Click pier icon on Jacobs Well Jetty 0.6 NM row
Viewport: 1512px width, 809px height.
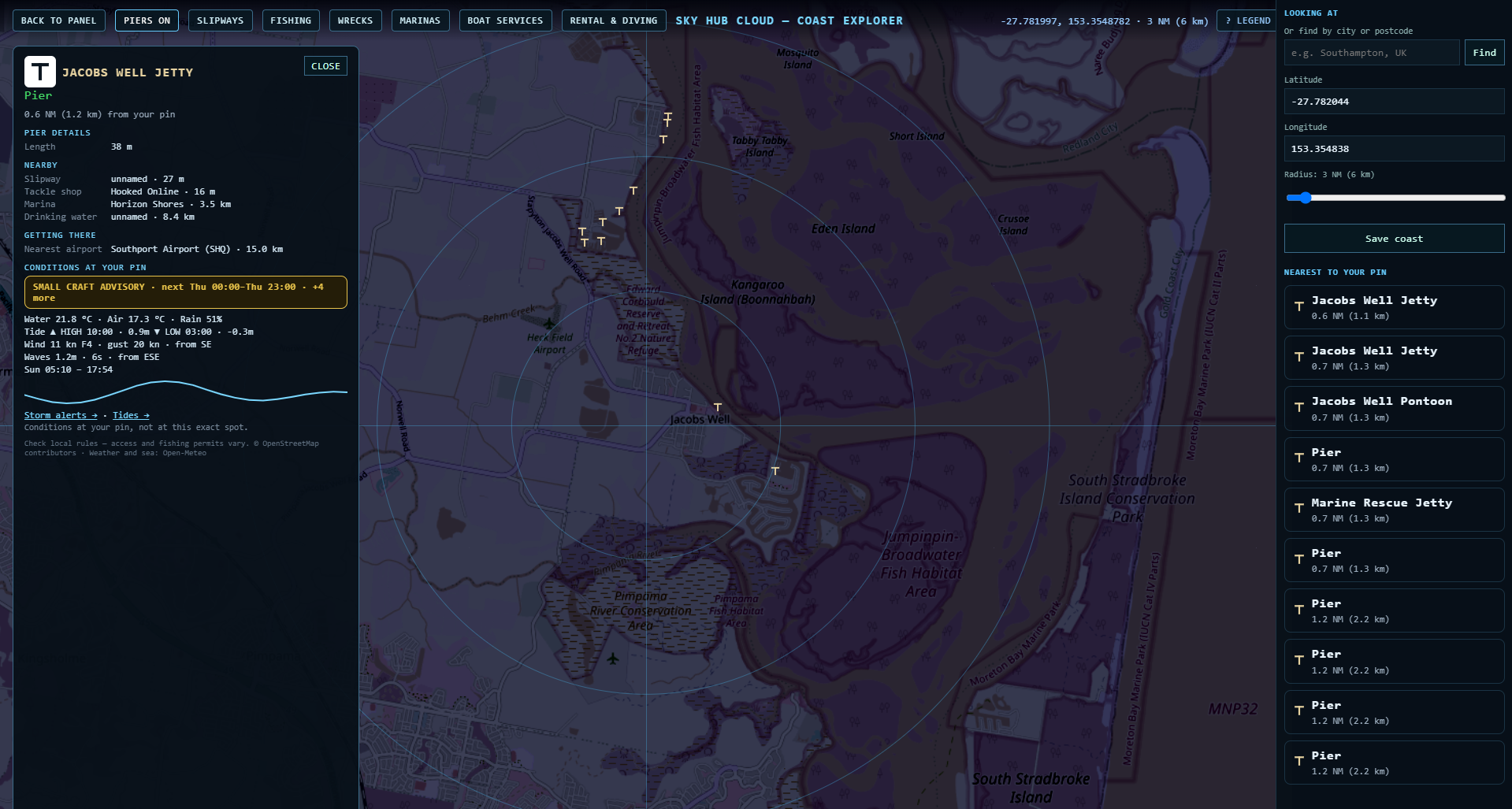(x=1299, y=306)
